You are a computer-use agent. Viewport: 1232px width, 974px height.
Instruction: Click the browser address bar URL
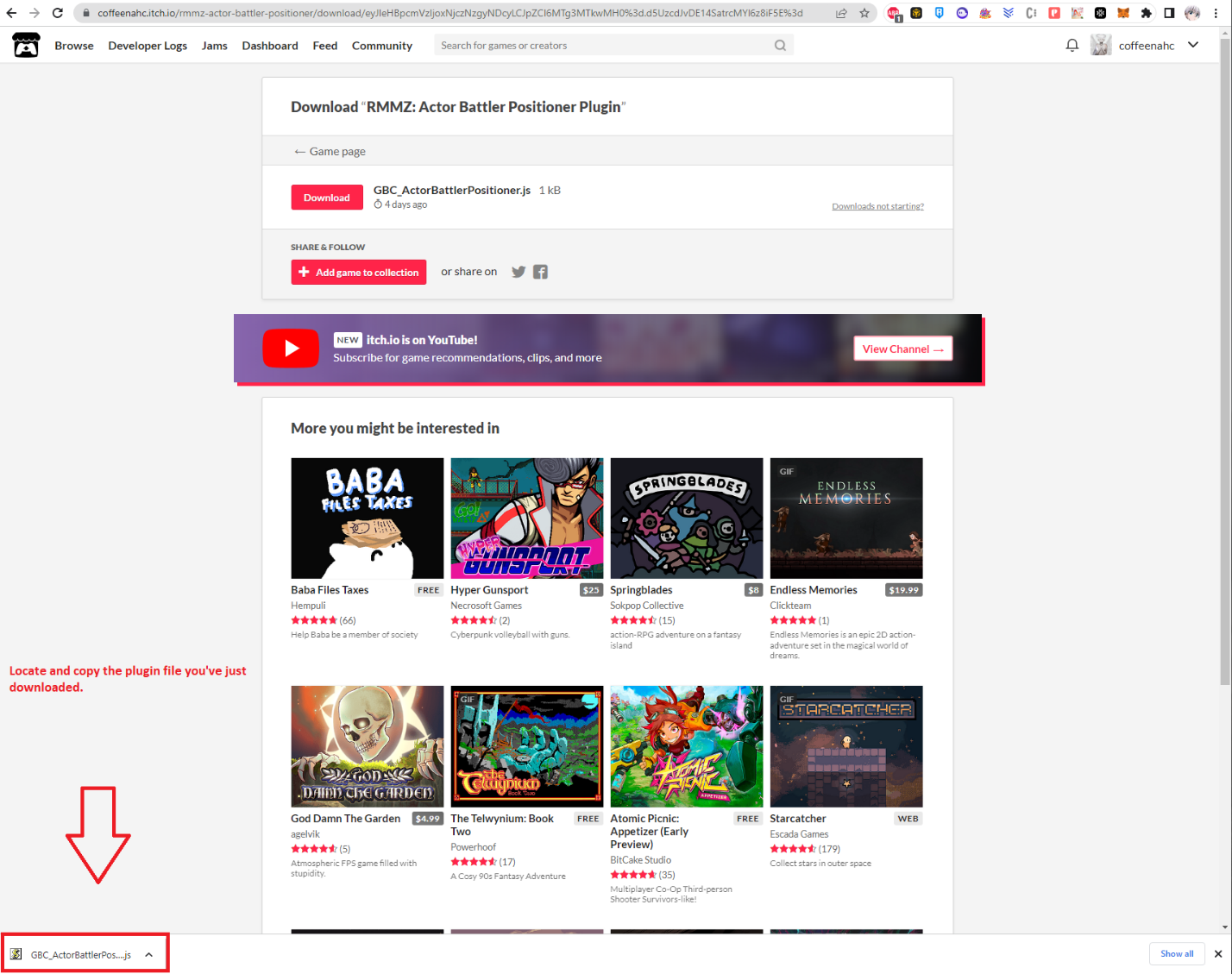[x=449, y=13]
